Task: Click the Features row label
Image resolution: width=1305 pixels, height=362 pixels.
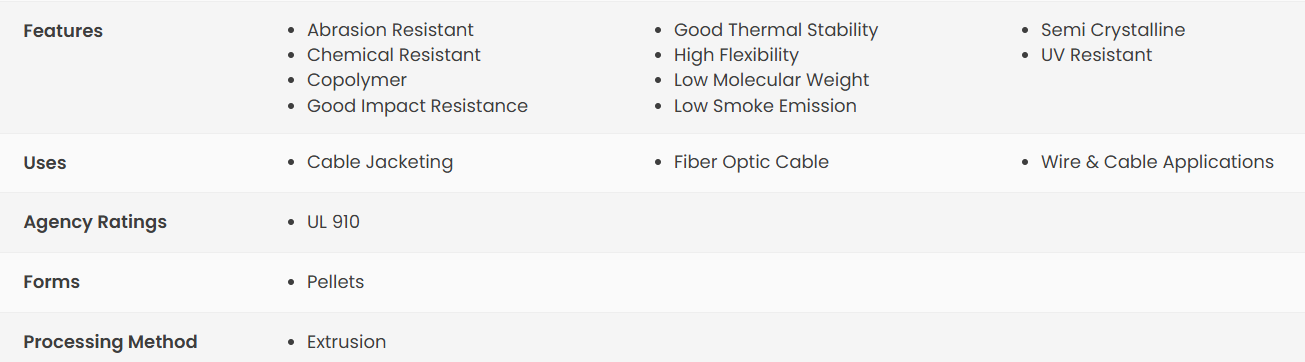Action: [x=63, y=31]
